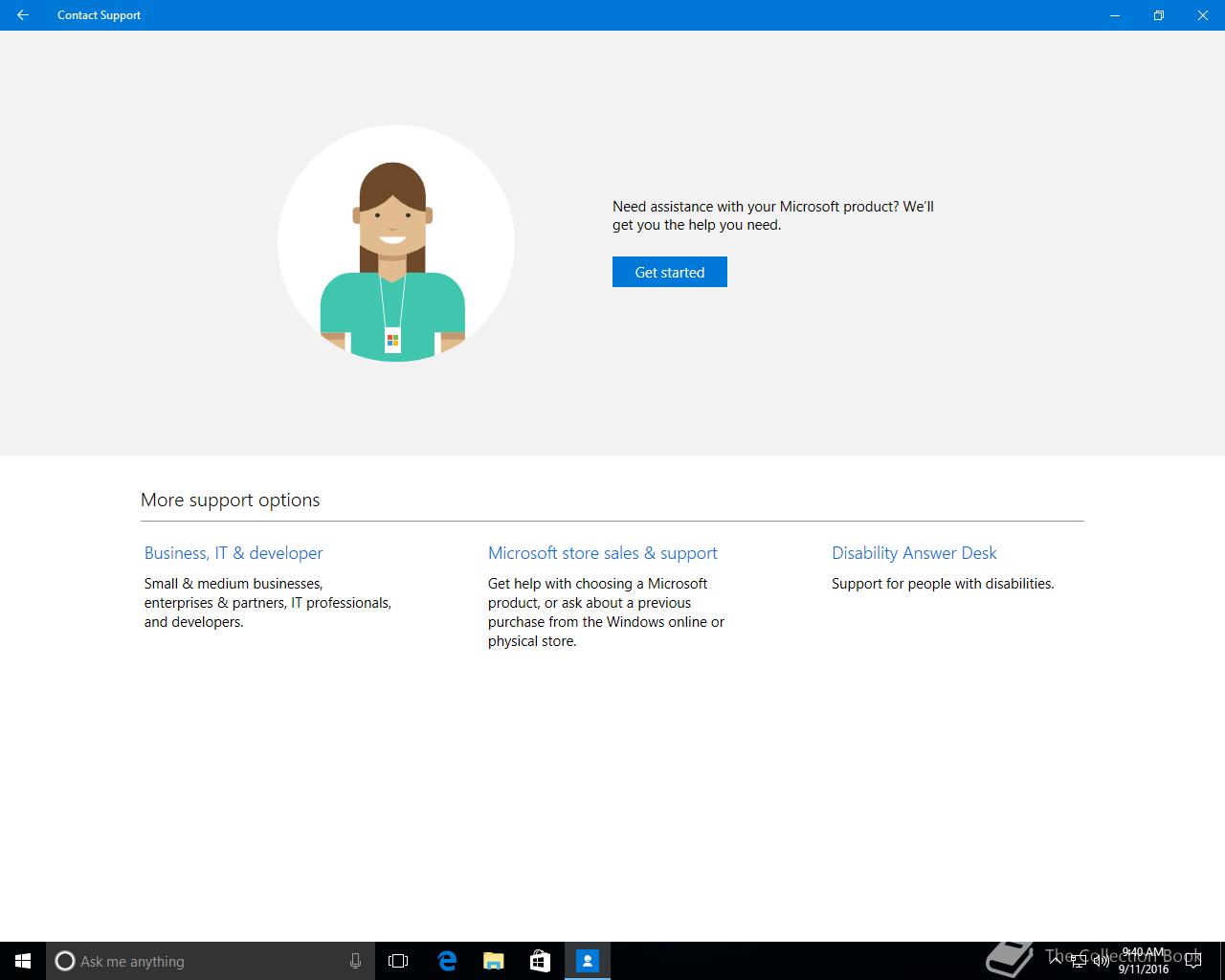The image size is (1225, 980).
Task: Open the Windows Start menu
Action: point(23,961)
